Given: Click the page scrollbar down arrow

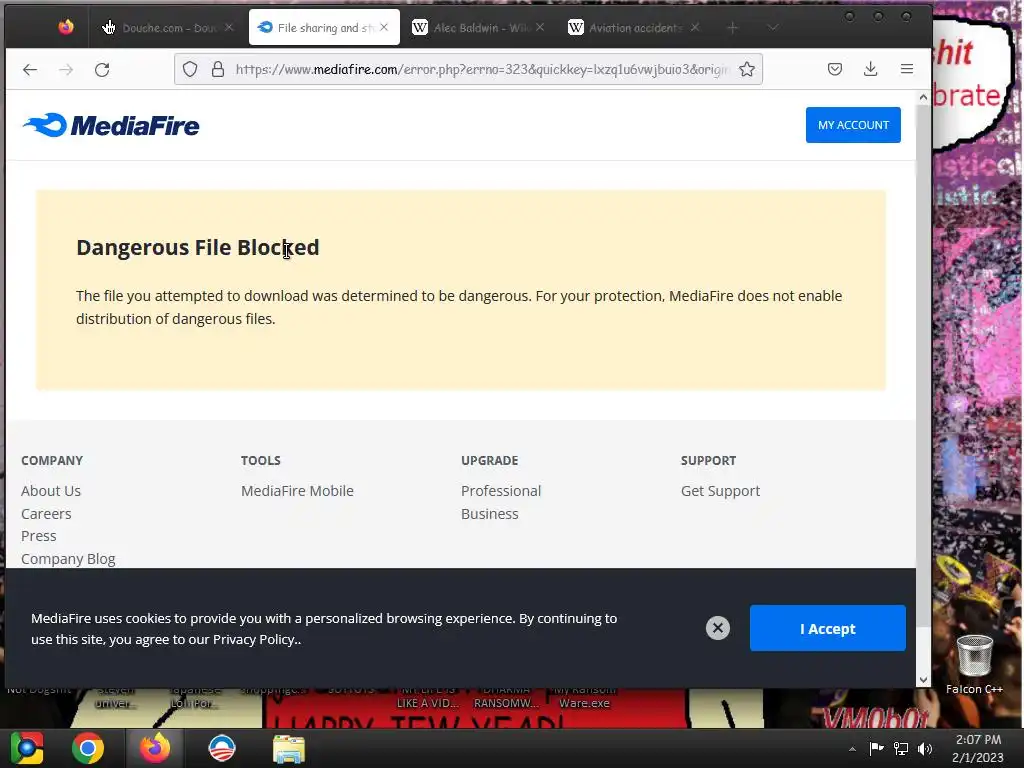Looking at the screenshot, I should pos(923,680).
